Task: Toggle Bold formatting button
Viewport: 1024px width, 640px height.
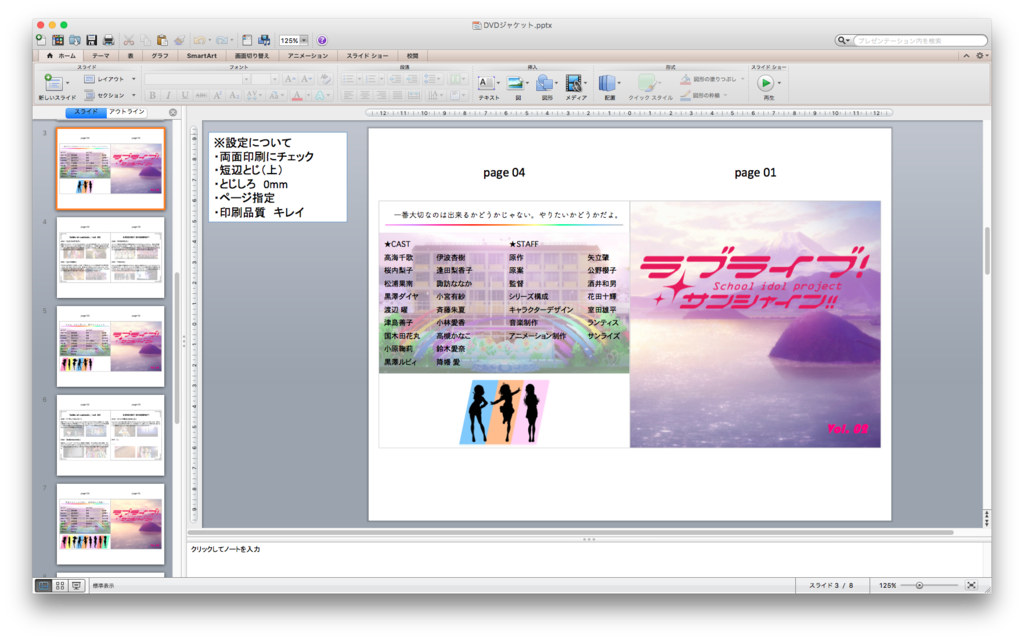Action: [152, 95]
